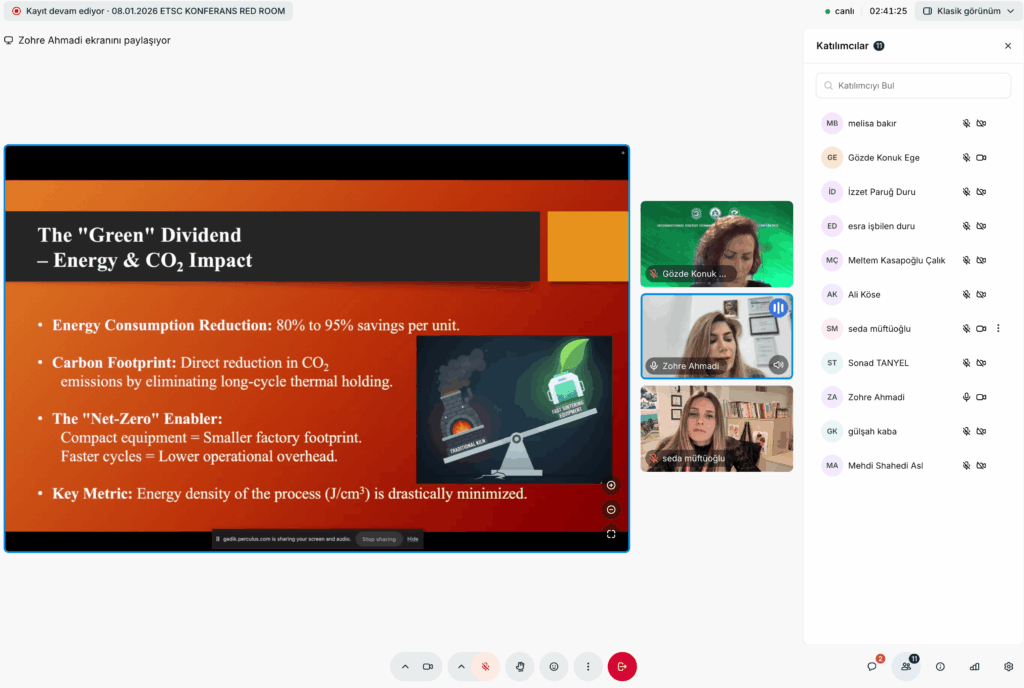
Task: Raise your hand in the meeting
Action: click(x=519, y=666)
